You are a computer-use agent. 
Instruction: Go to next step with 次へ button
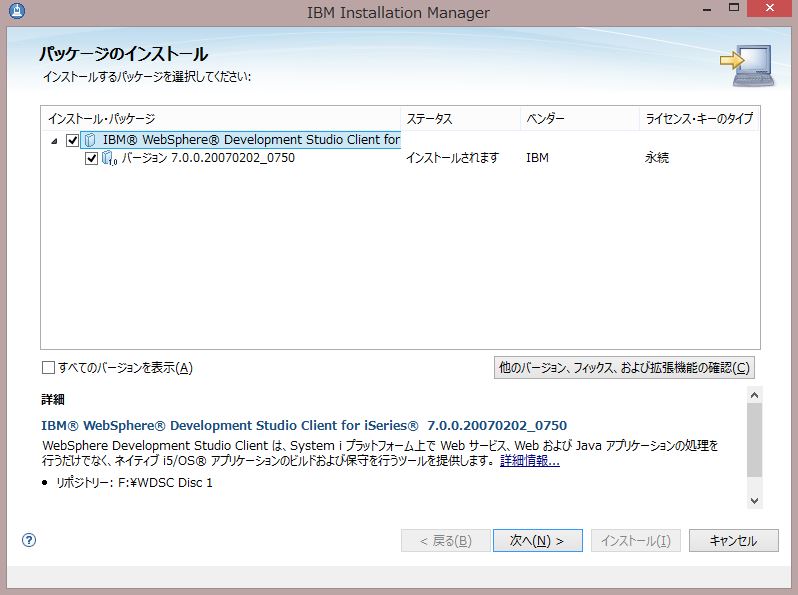(x=537, y=541)
